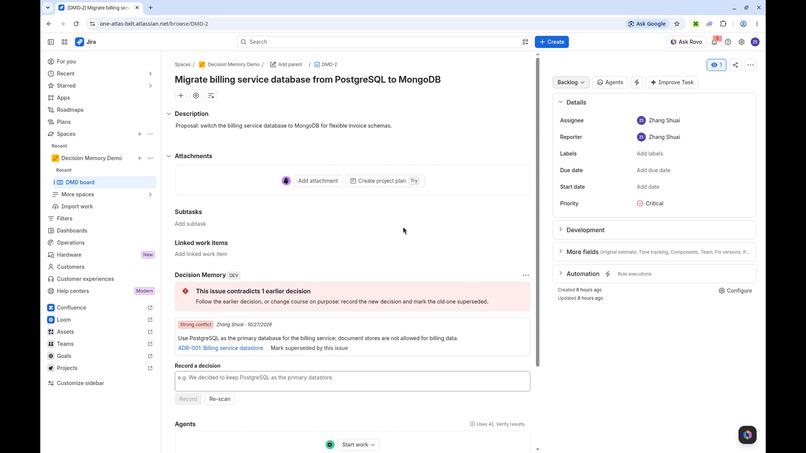Click the Improve Task button
This screenshot has width=806, height=453.
[x=672, y=82]
